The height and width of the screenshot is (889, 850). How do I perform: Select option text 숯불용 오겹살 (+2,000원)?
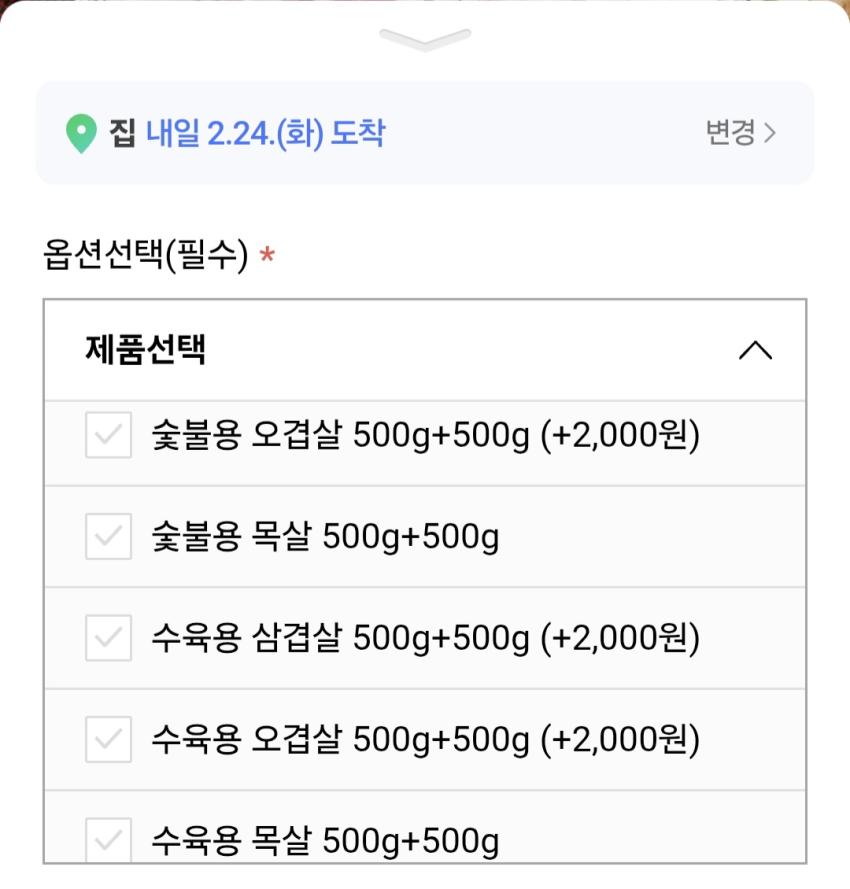[x=425, y=436]
